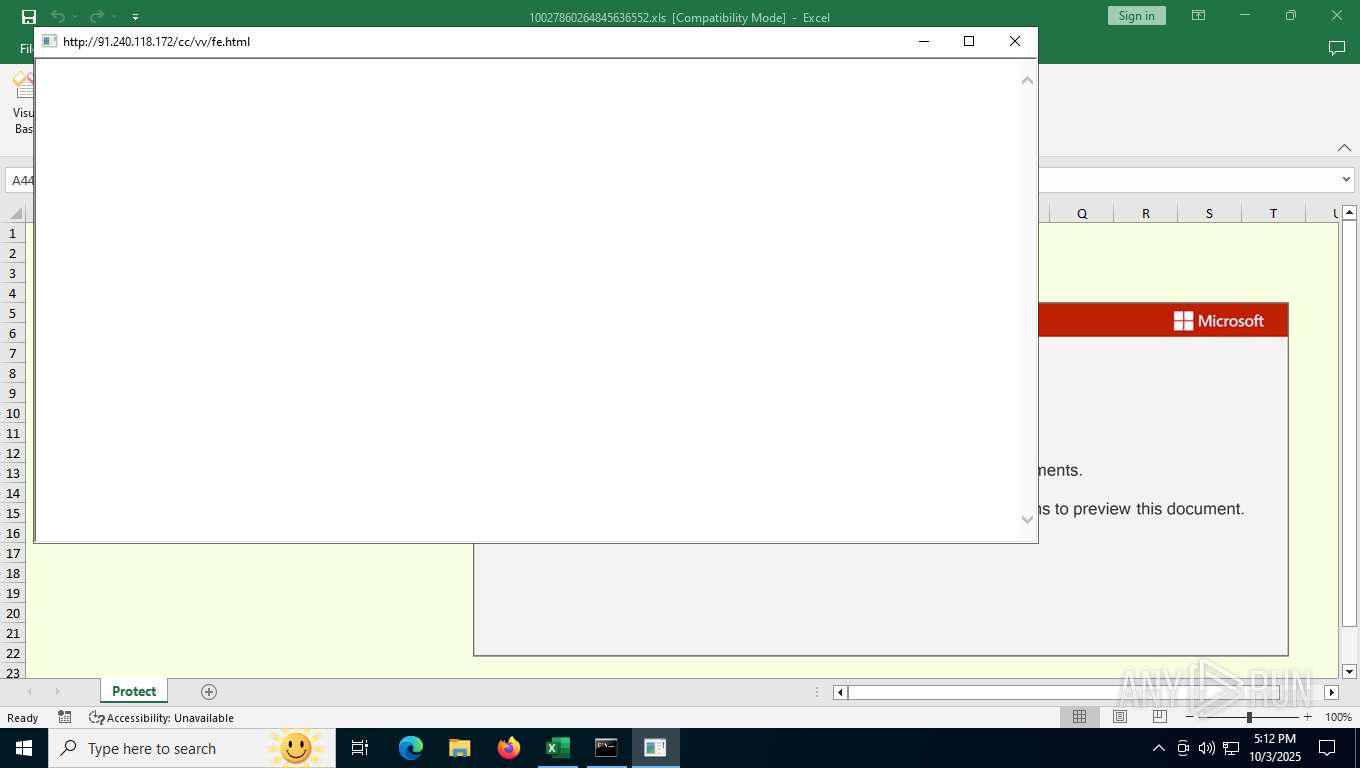
Task: Open the command prompt taskbar window
Action: click(606, 748)
